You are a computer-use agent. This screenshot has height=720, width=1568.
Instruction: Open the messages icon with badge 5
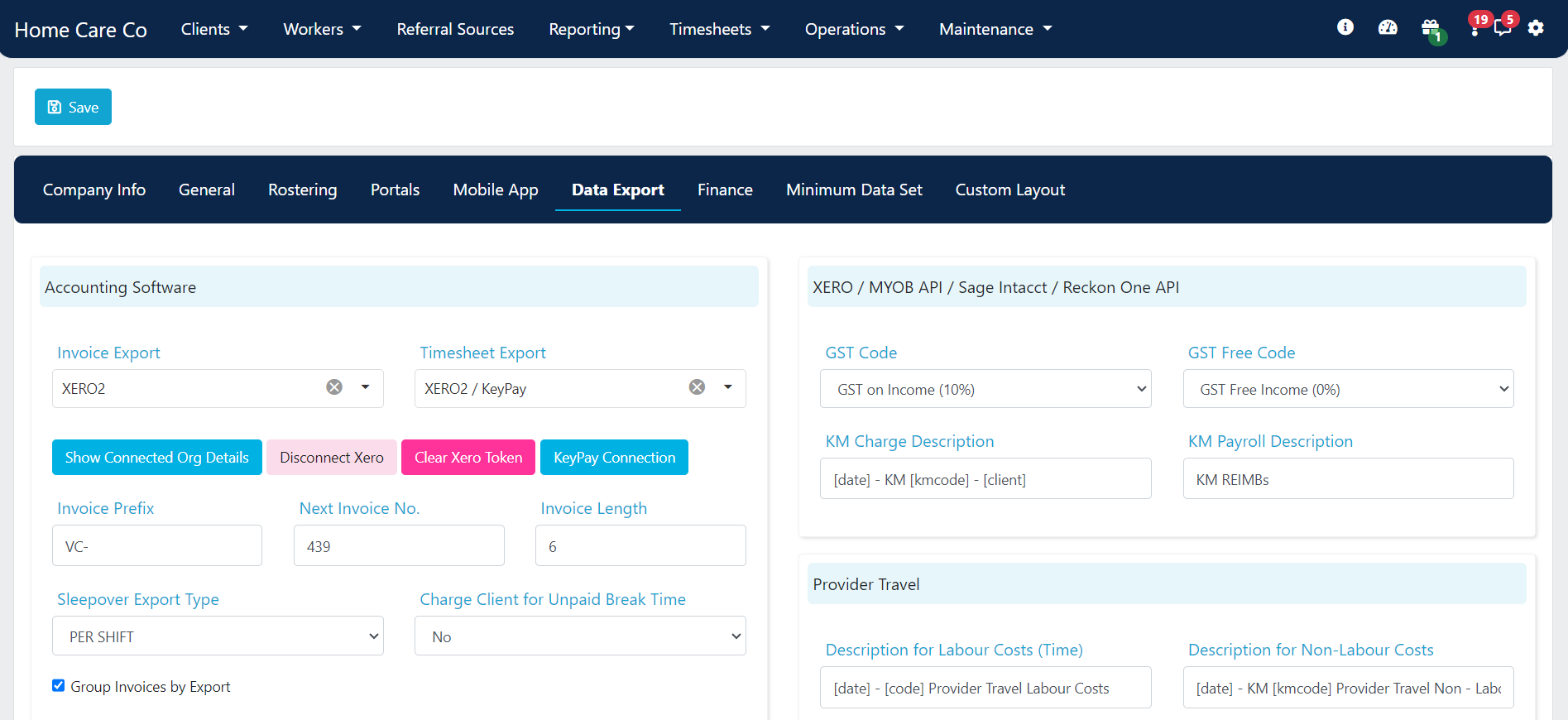1506,25
